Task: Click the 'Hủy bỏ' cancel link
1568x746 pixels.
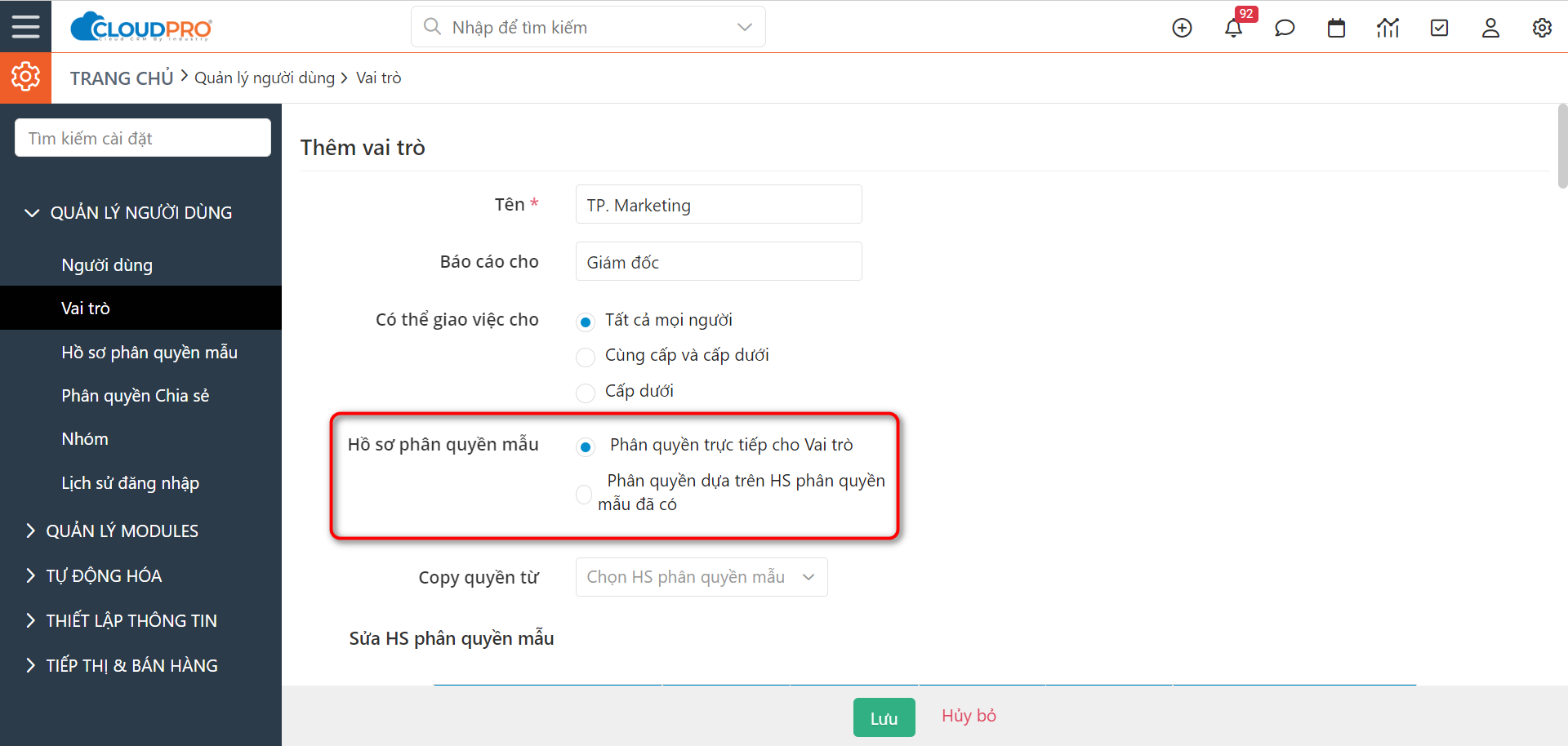Action: click(969, 716)
